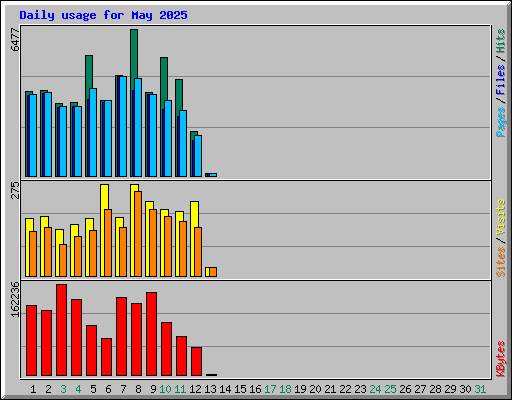Click weekend day 17 on the x-axis

(x=270, y=389)
